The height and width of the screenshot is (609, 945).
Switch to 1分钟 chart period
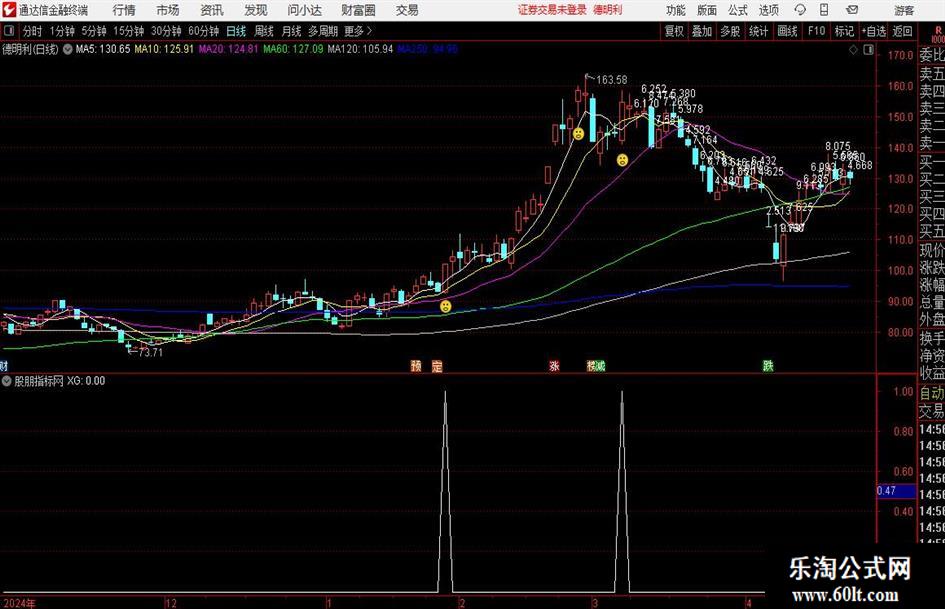click(x=62, y=31)
